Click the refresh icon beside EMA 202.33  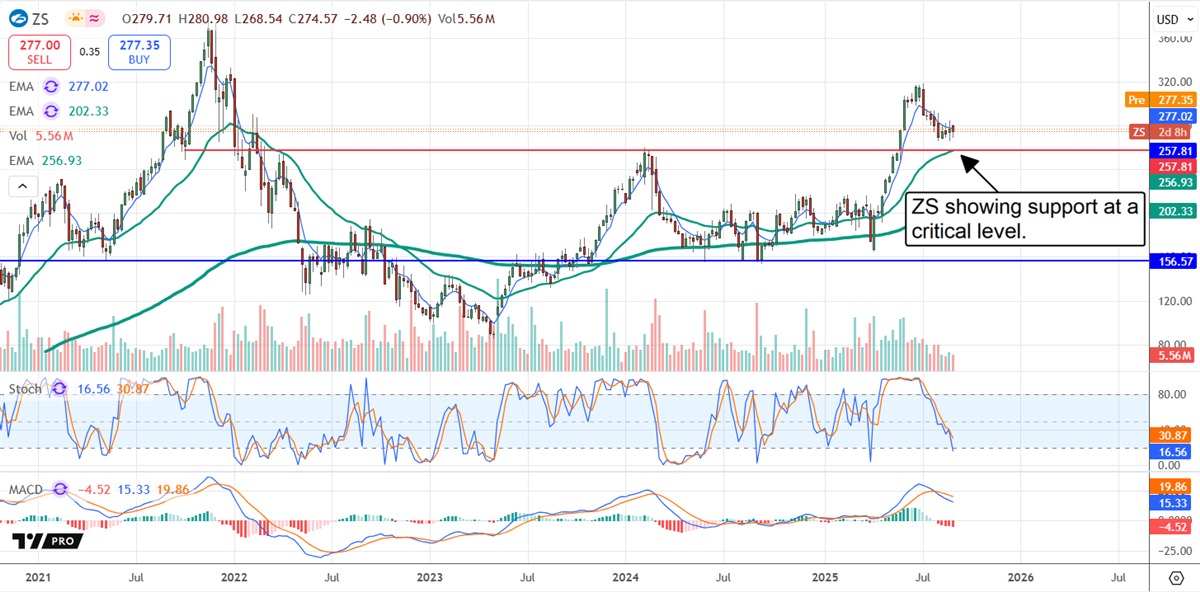(x=50, y=111)
